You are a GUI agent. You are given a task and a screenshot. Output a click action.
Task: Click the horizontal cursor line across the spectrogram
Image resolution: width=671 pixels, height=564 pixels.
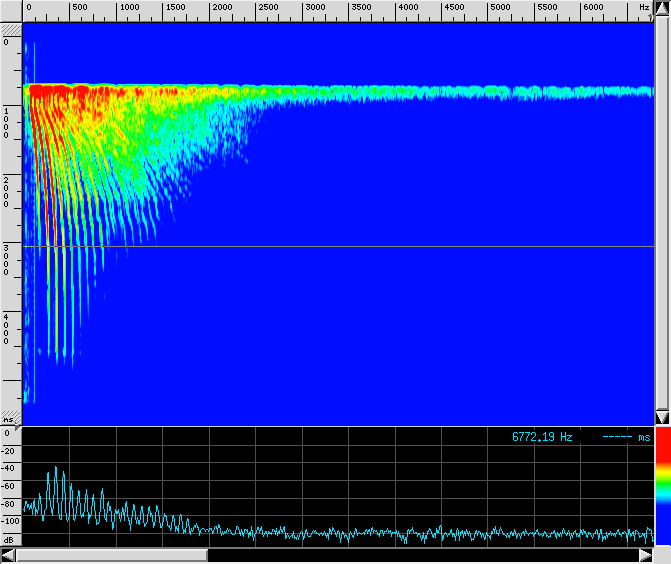340,246
